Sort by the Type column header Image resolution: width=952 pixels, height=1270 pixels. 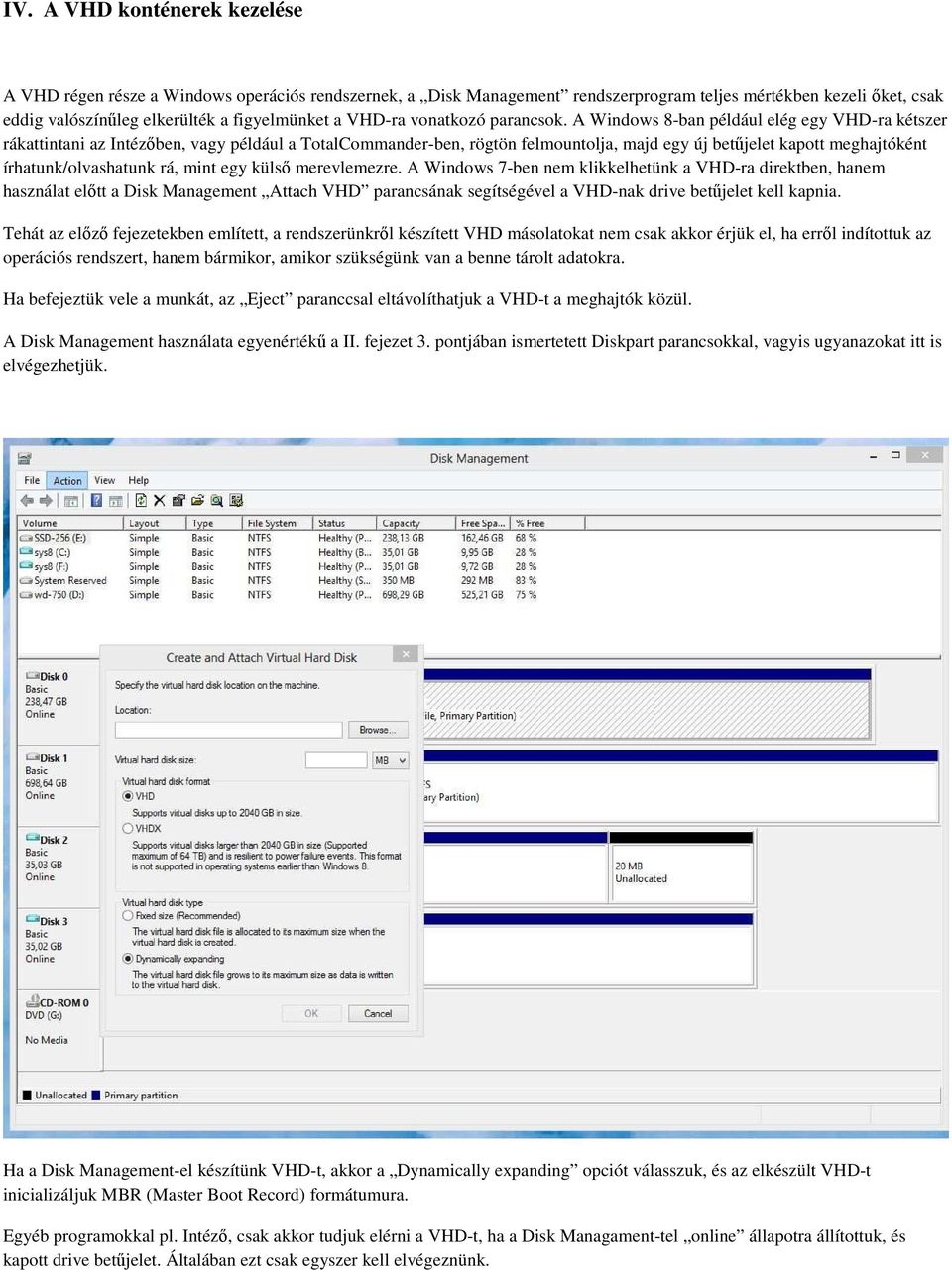tap(214, 522)
